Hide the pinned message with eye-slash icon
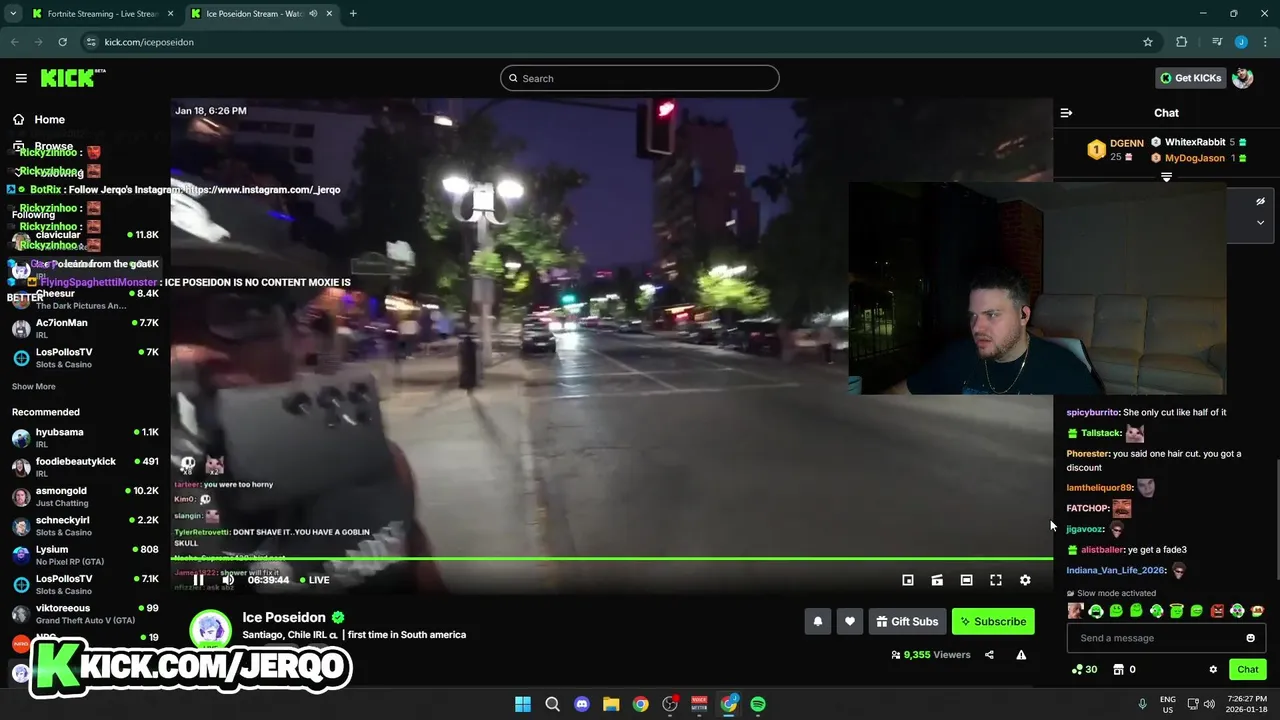Image resolution: width=1280 pixels, height=720 pixels. pos(1260,201)
